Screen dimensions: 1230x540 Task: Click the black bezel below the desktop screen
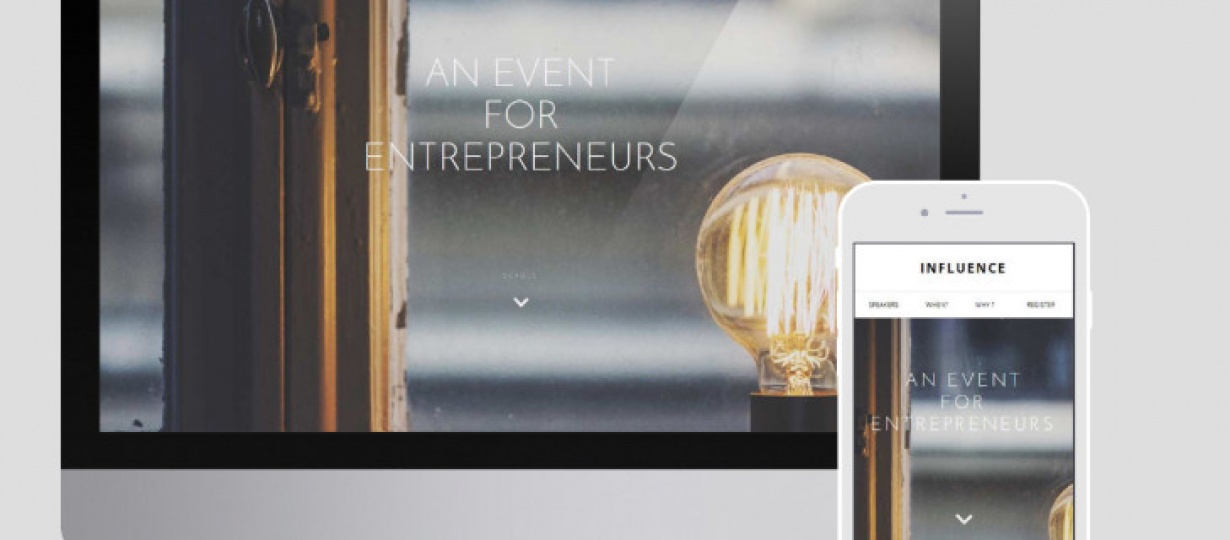(x=450, y=450)
